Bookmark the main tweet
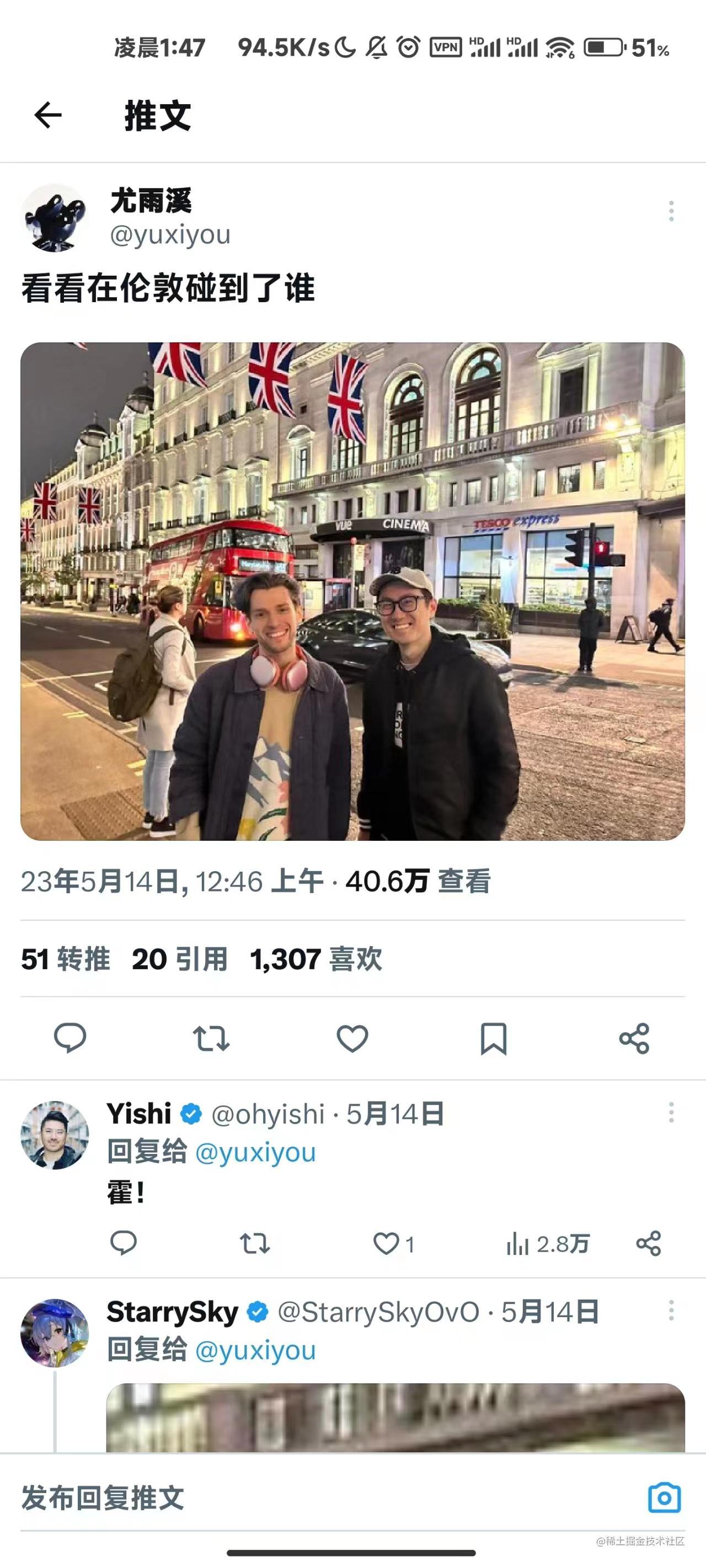 pos(494,1038)
